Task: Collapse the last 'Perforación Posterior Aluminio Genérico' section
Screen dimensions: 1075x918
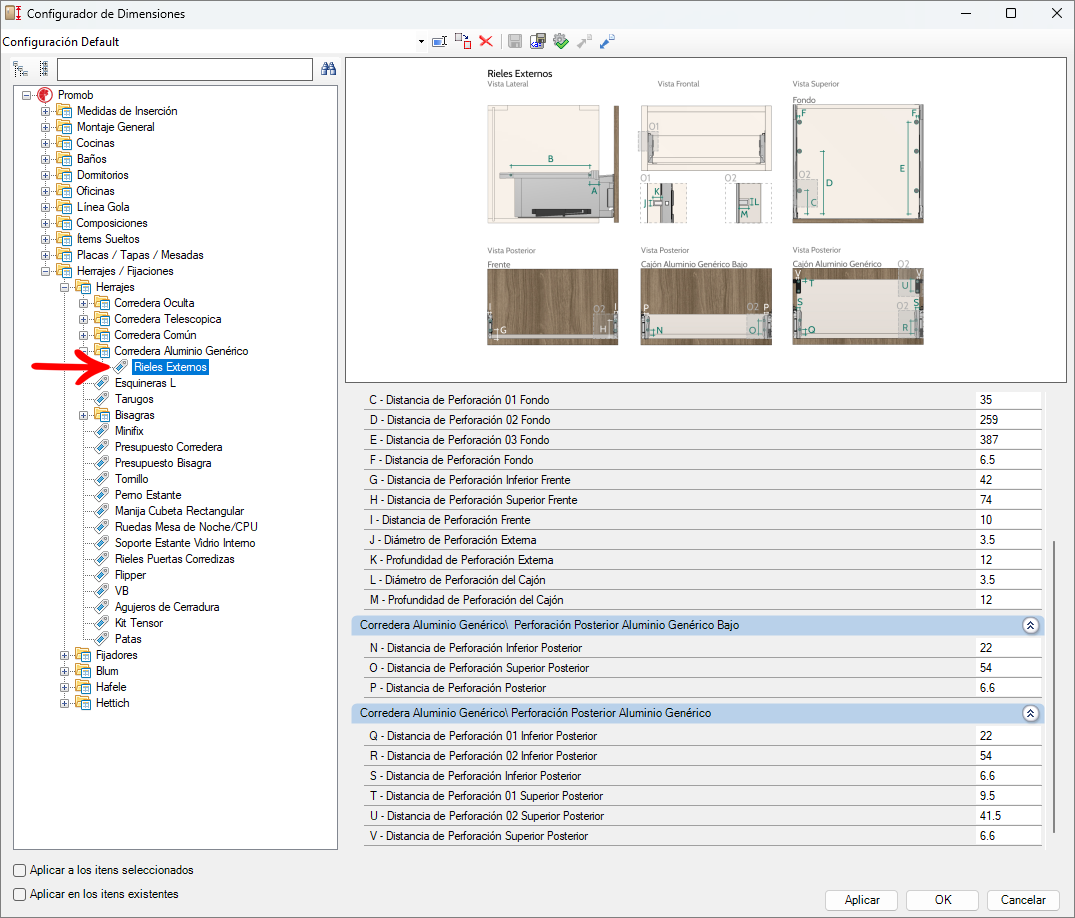Action: click(x=1030, y=713)
